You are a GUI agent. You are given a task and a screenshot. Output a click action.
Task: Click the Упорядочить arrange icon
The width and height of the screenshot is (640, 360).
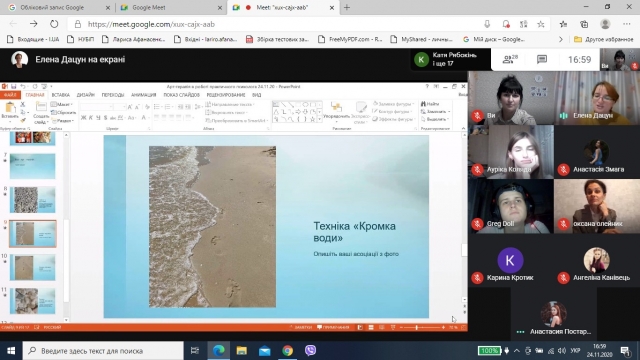[336, 107]
